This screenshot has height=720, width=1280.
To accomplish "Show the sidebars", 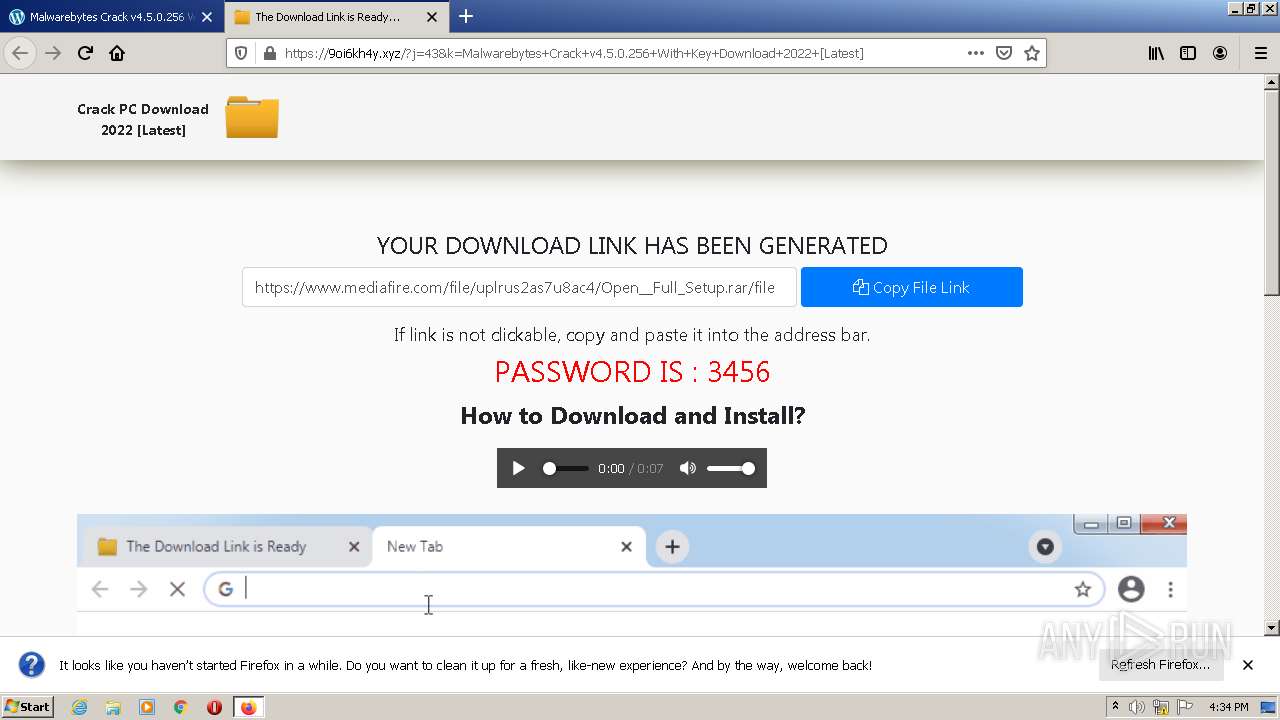I will (x=1188, y=53).
